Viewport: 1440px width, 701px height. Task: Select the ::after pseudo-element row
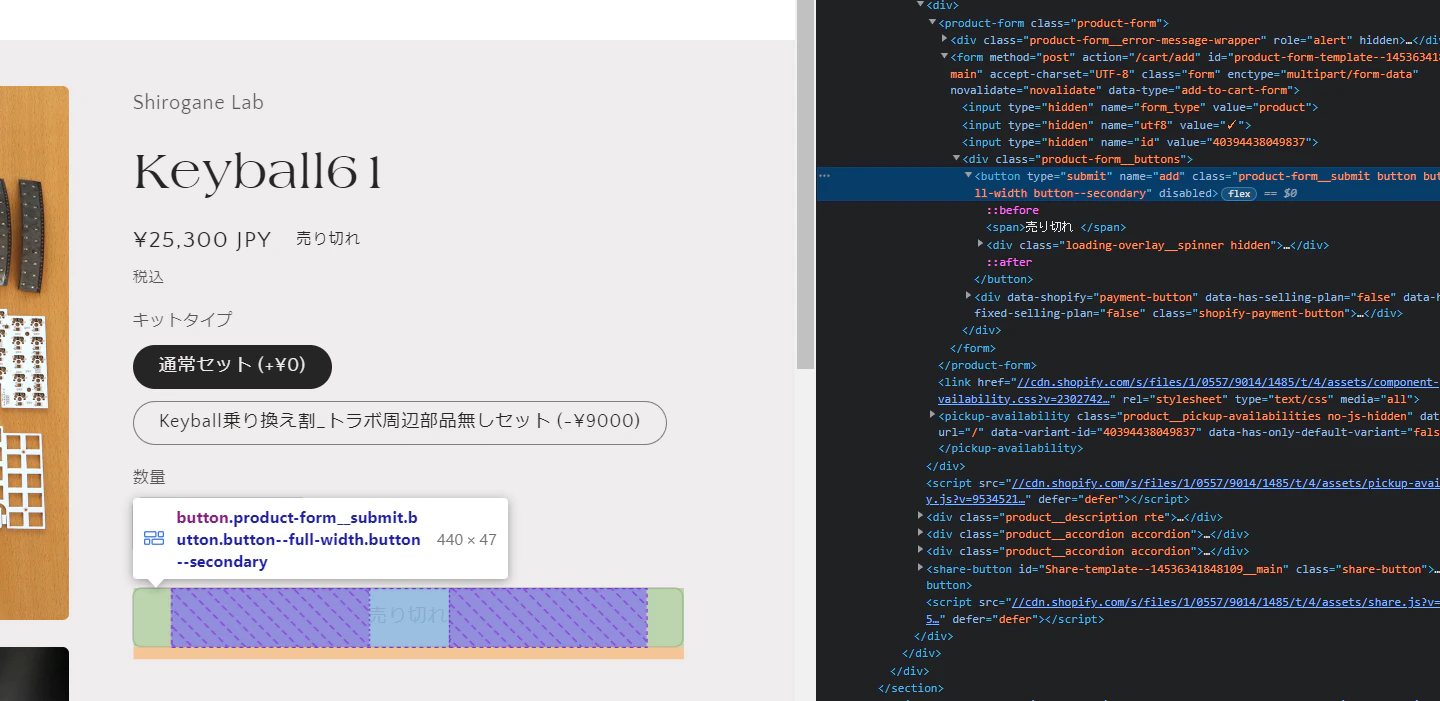click(x=1009, y=262)
